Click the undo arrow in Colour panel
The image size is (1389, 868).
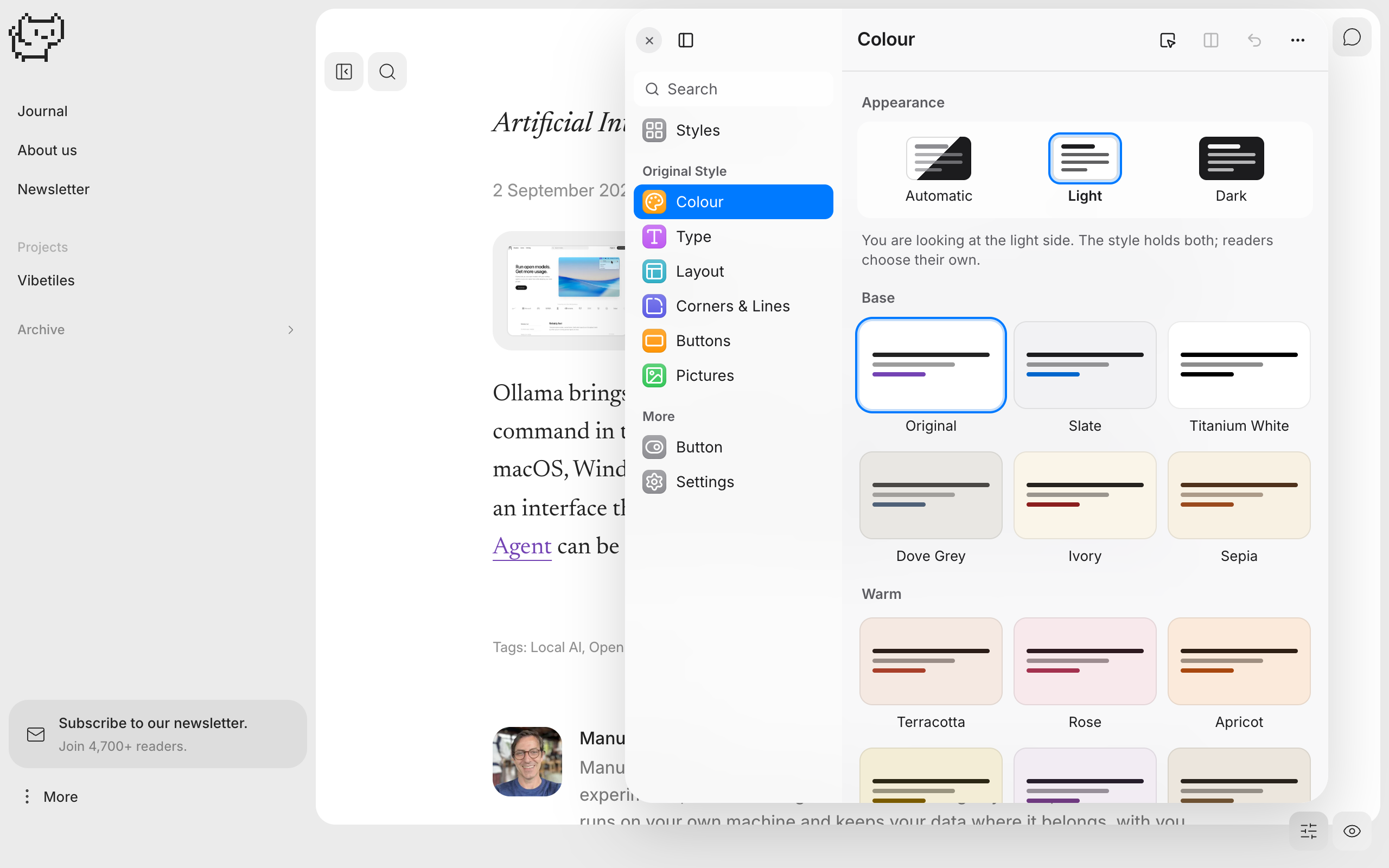pos(1254,40)
